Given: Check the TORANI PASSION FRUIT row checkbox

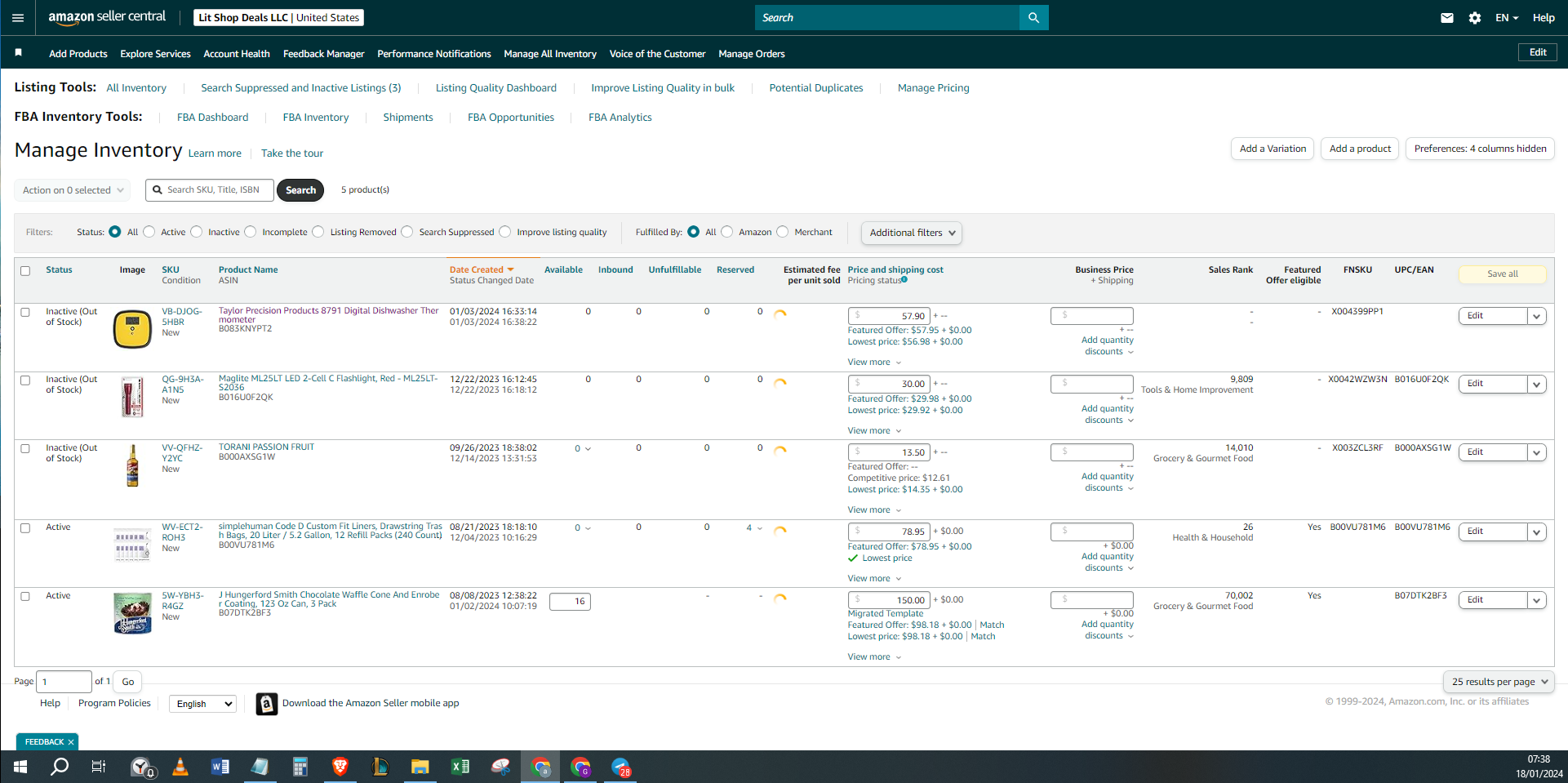Looking at the screenshot, I should coord(25,448).
